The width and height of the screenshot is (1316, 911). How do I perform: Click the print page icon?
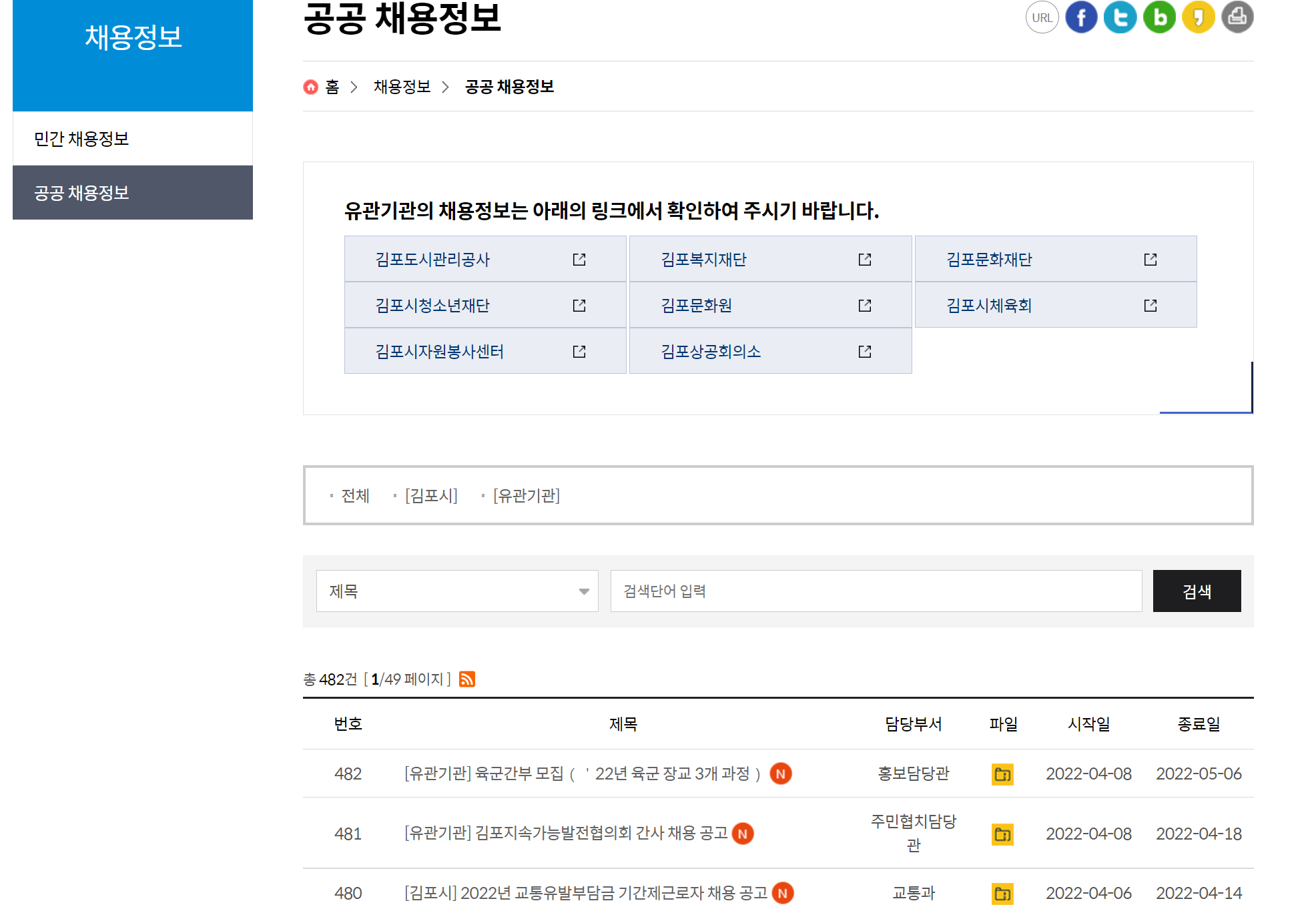pyautogui.click(x=1237, y=17)
